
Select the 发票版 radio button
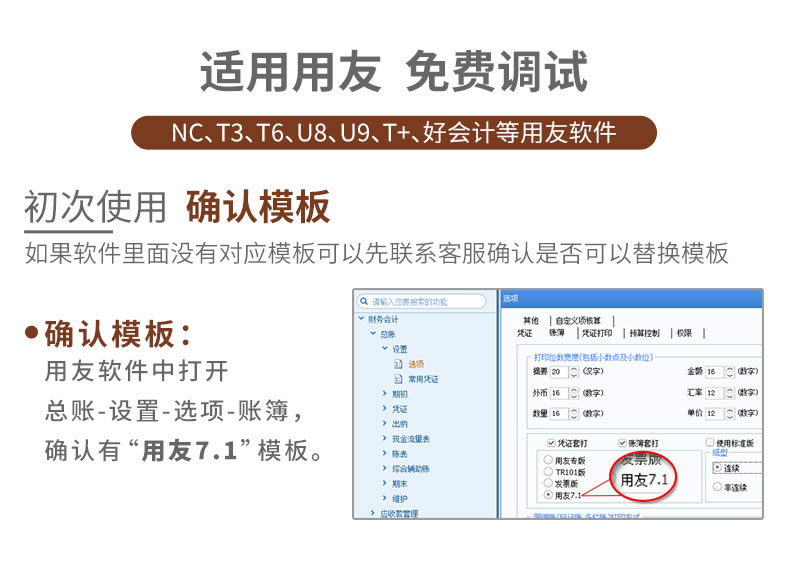tap(548, 483)
